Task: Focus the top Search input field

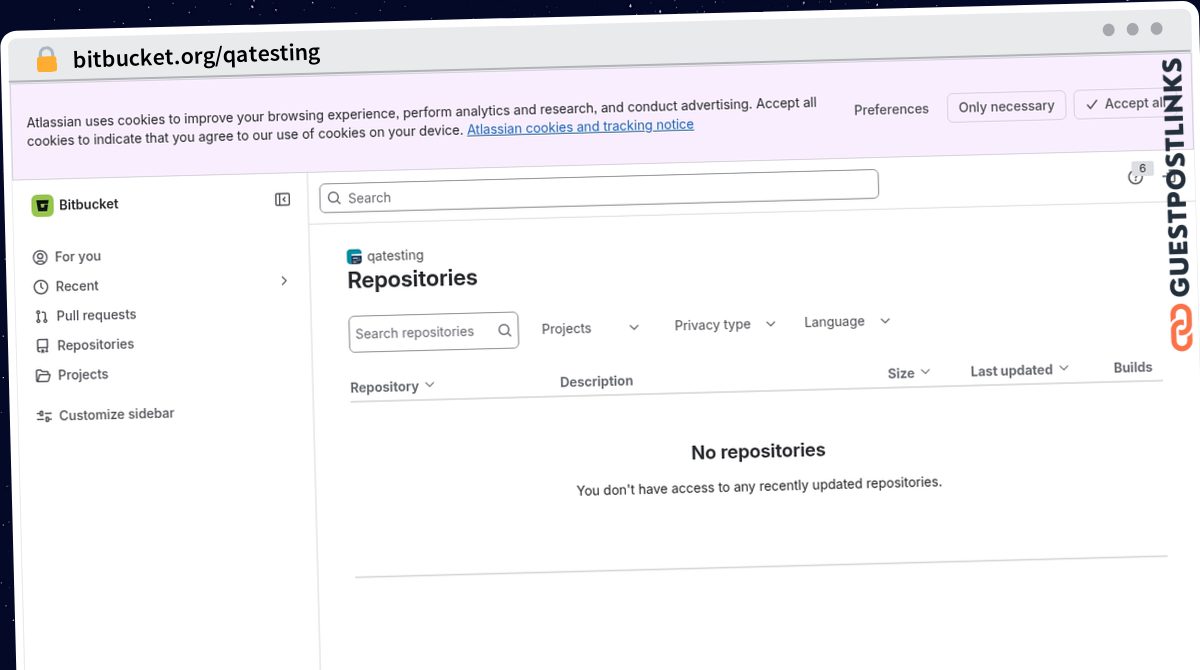Action: tap(599, 191)
